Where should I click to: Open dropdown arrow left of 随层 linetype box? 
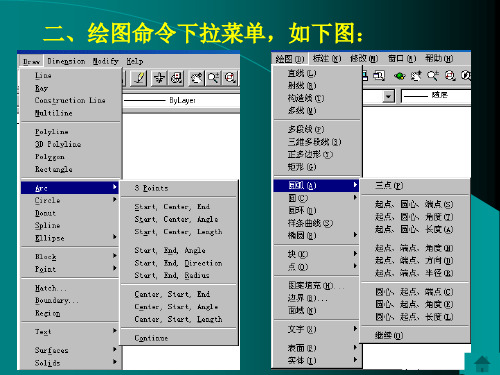tap(388, 96)
